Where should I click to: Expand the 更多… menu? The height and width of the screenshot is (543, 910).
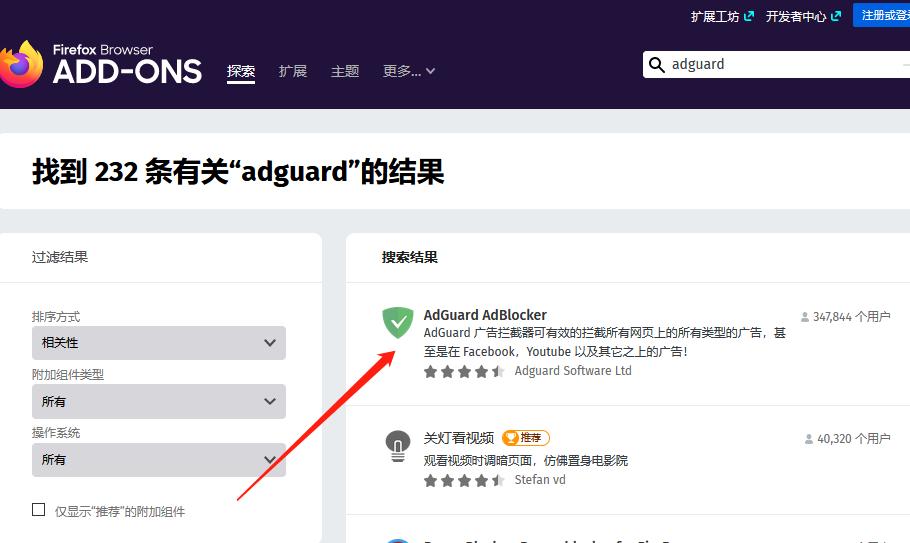[409, 71]
